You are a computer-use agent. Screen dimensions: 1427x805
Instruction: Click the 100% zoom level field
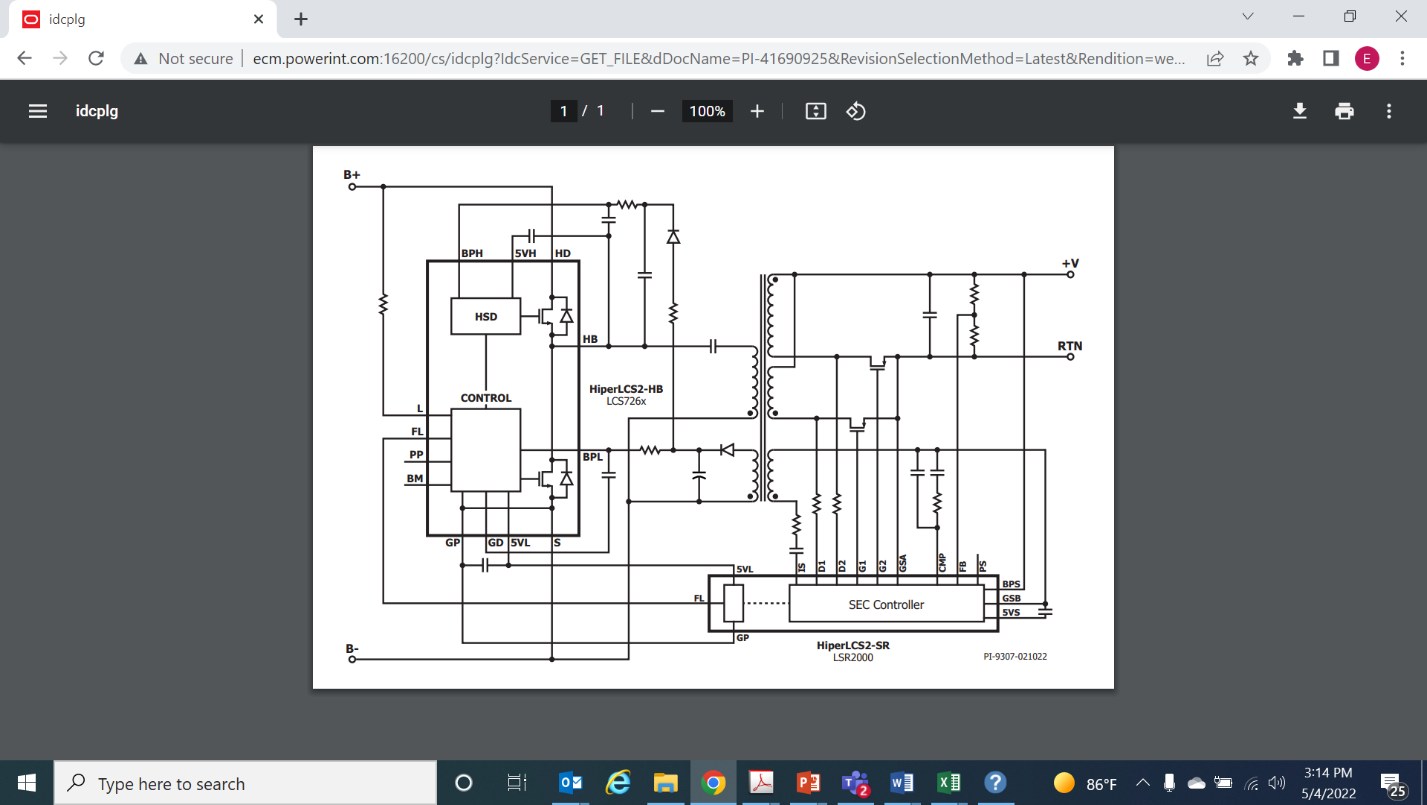pyautogui.click(x=707, y=111)
